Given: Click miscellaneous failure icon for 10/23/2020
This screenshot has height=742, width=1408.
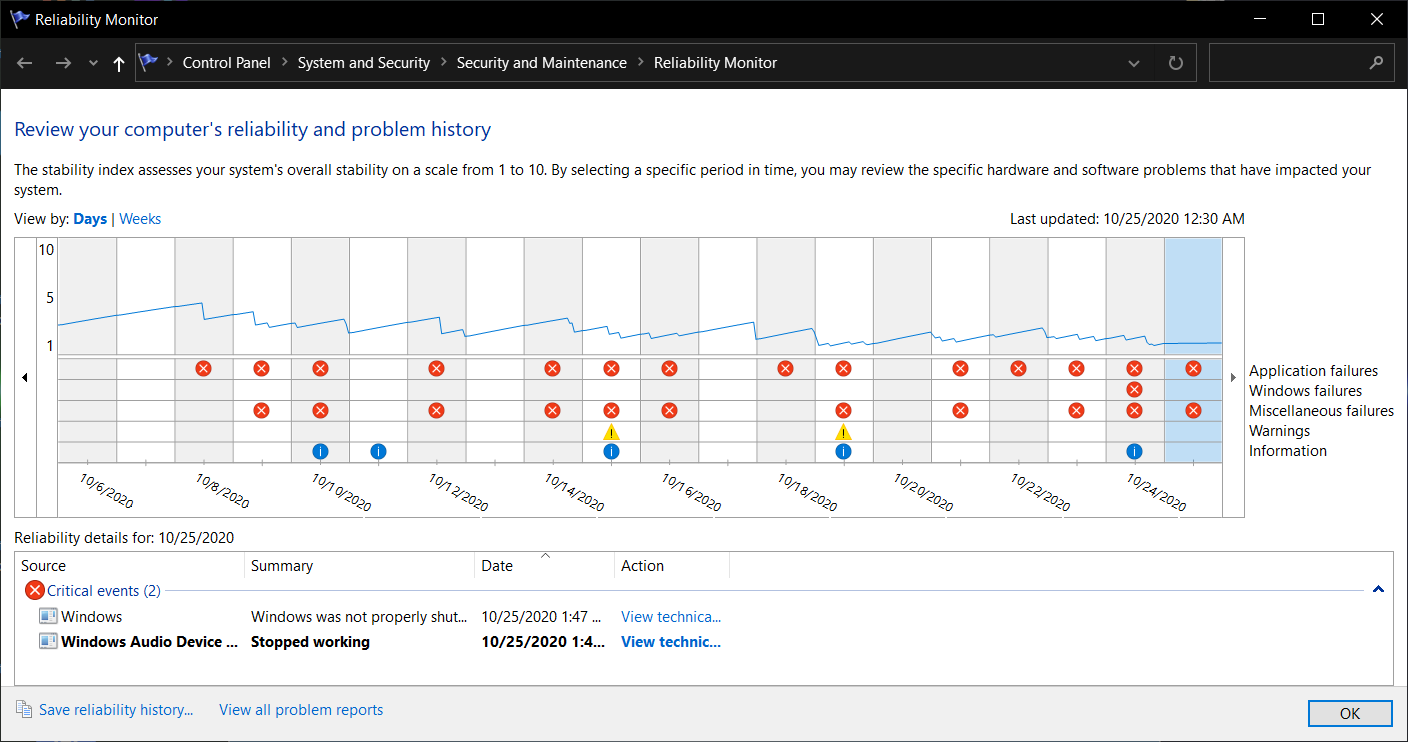Looking at the screenshot, I should [1076, 410].
